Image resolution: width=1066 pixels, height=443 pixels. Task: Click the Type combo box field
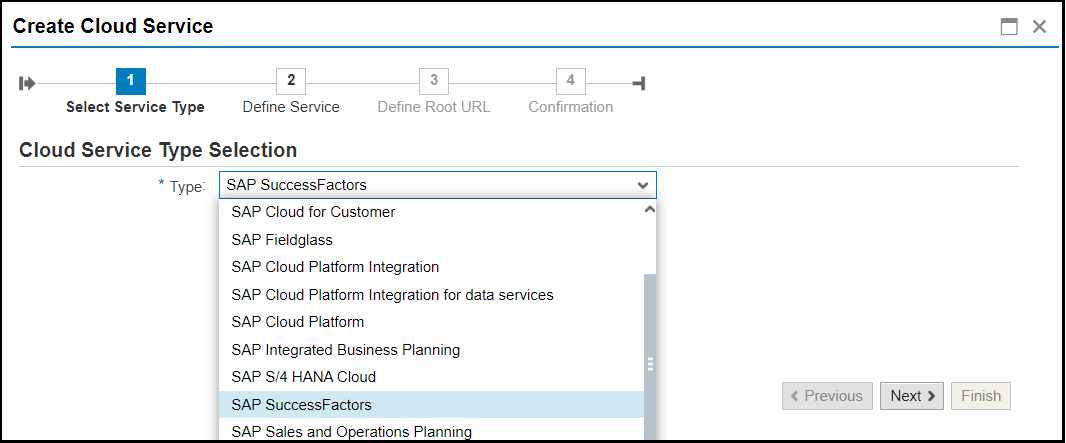click(438, 185)
